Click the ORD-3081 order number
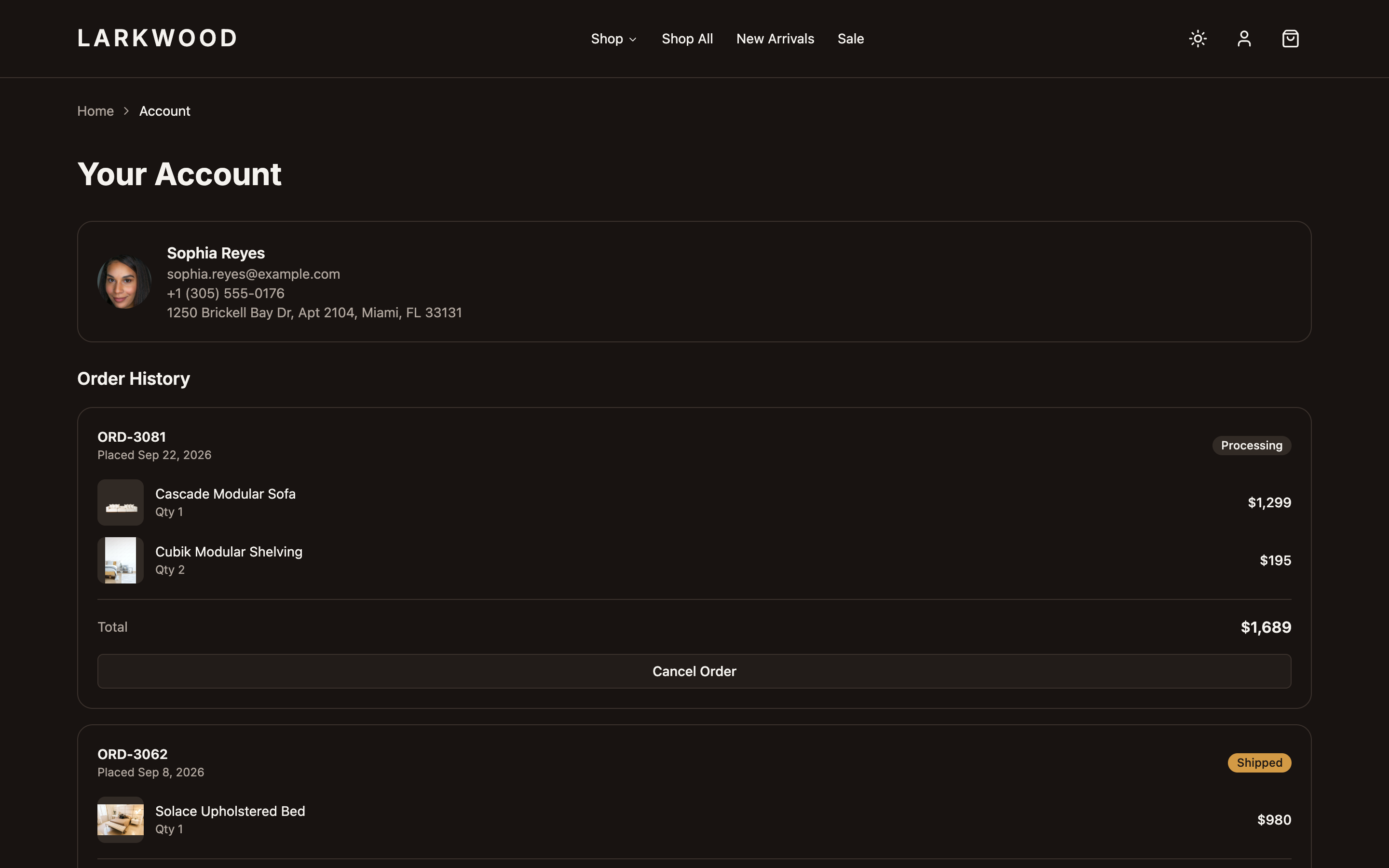The width and height of the screenshot is (1389, 868). 132,437
